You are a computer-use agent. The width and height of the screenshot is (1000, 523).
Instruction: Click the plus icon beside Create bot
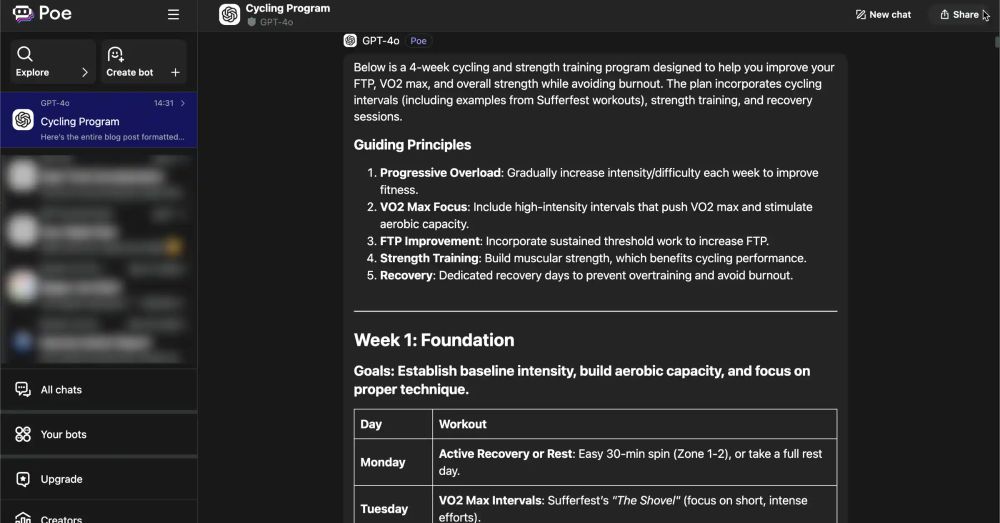[x=175, y=73]
